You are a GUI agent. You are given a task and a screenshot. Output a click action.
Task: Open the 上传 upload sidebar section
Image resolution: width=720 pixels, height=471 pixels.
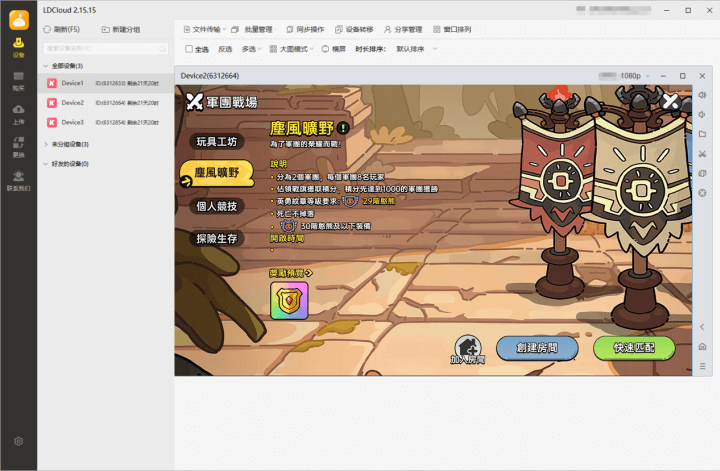tap(18, 115)
